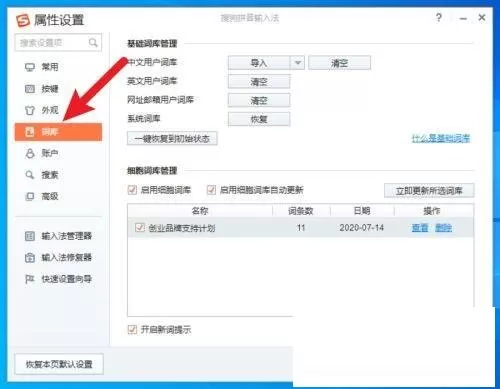Expand the 导入 dropdown arrow
This screenshot has width=500, height=389.
pos(298,63)
